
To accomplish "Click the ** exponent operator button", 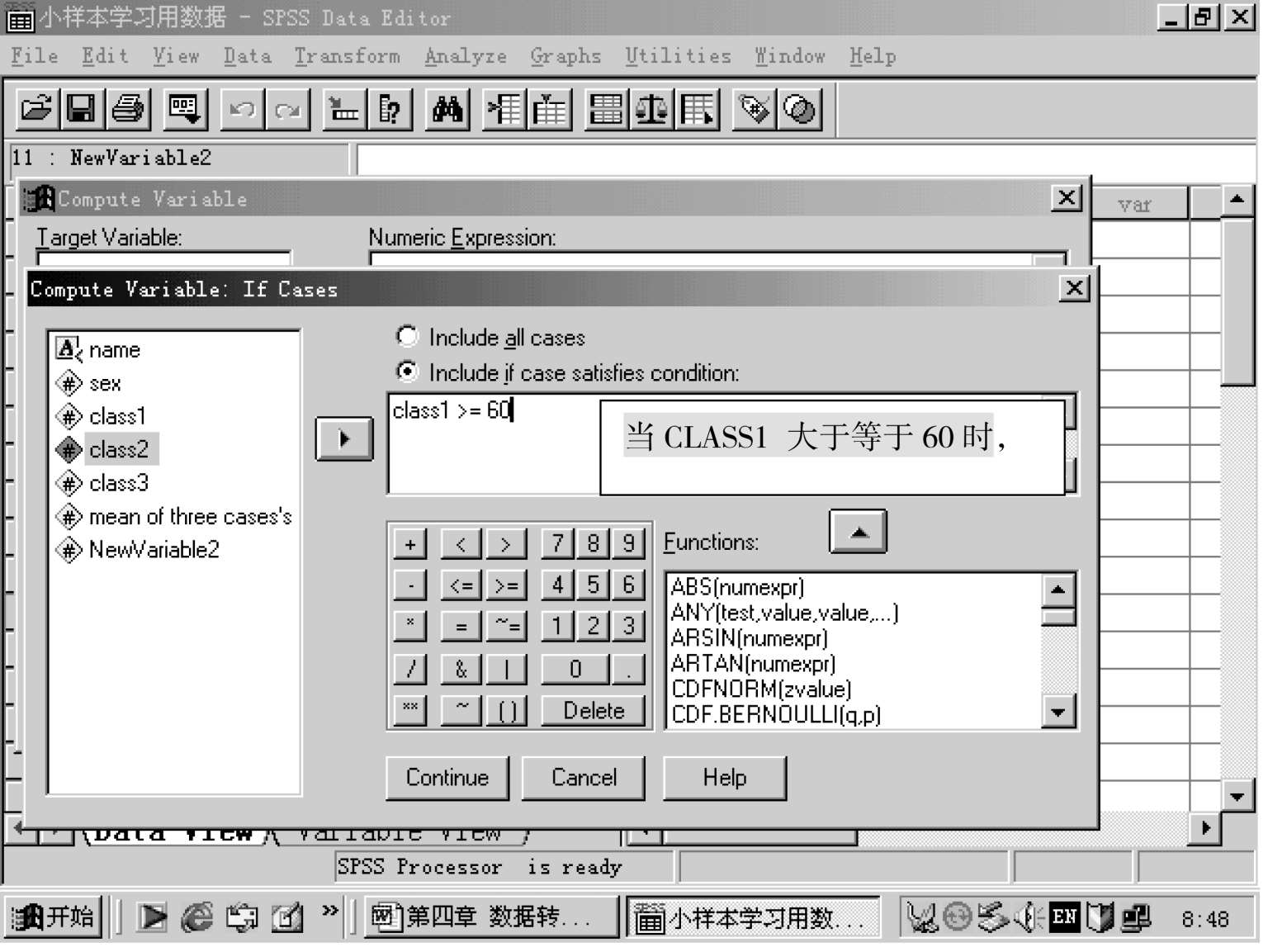I will [410, 710].
